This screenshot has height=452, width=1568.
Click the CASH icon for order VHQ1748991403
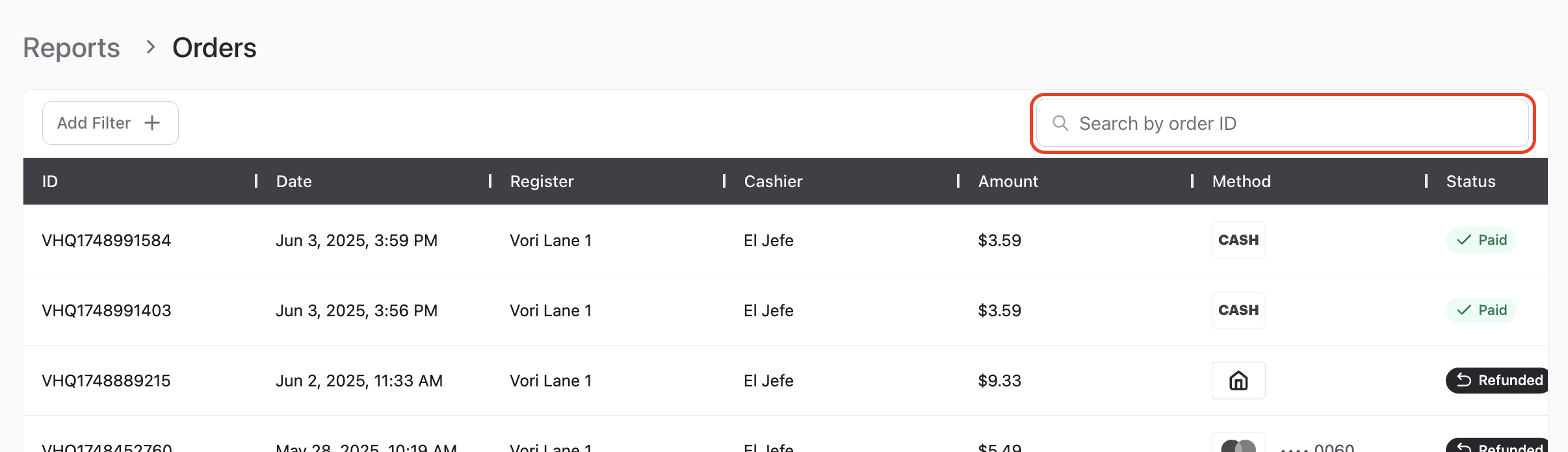click(1238, 310)
